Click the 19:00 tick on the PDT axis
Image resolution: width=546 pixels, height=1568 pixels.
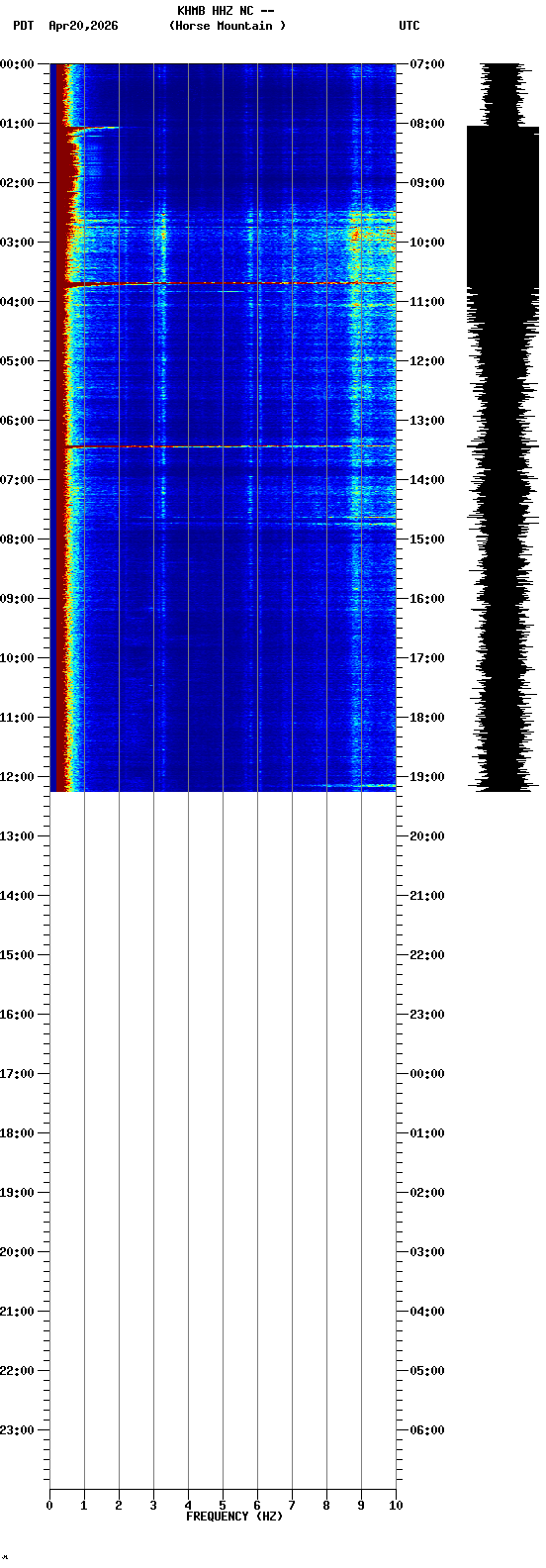(x=18, y=1193)
